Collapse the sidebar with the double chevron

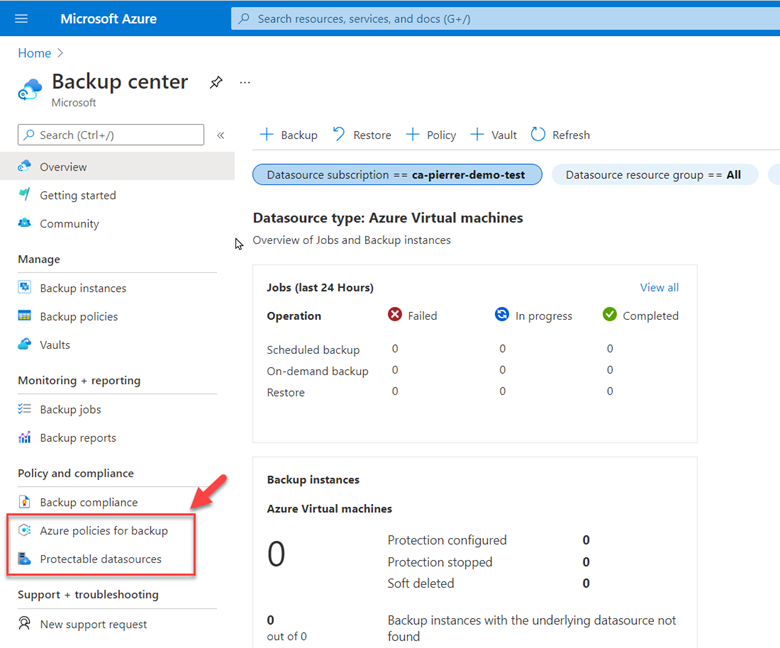[221, 135]
